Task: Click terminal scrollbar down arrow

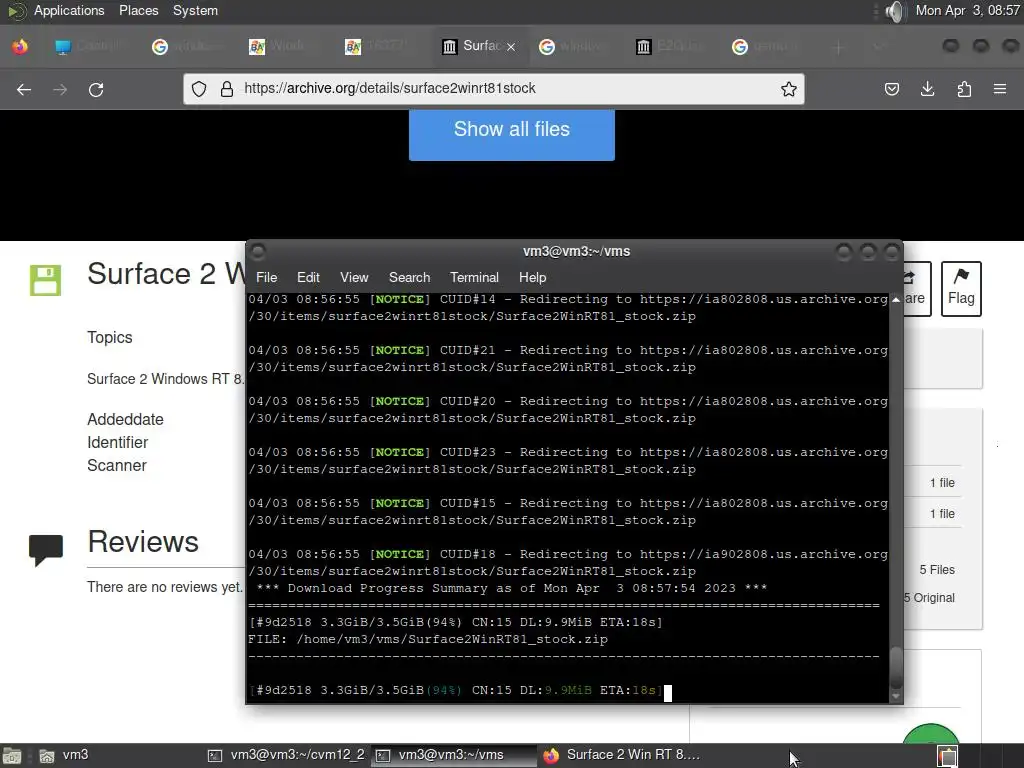Action: (x=896, y=697)
